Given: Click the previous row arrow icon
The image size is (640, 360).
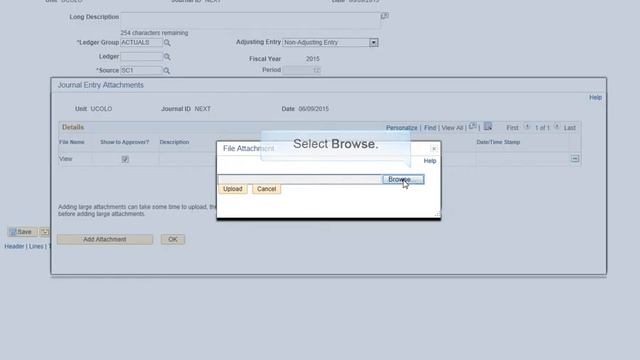Looking at the screenshot, I should (527, 127).
